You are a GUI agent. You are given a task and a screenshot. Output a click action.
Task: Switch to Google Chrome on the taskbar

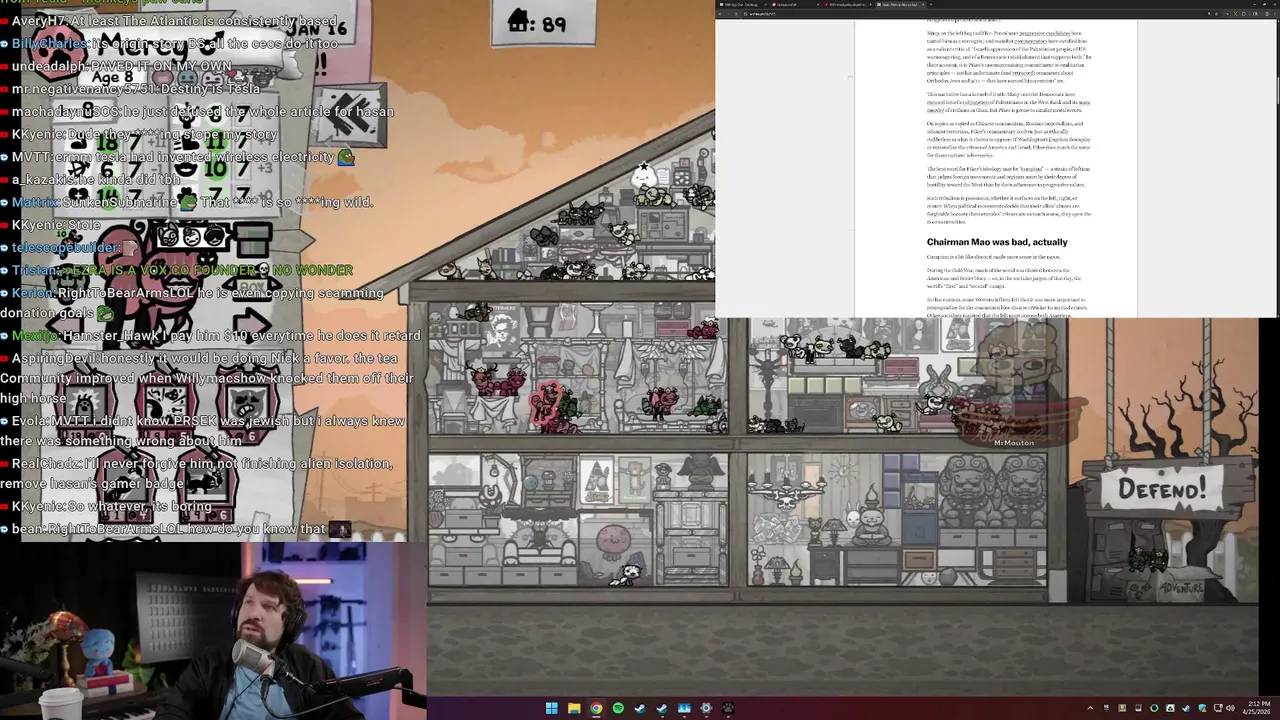(x=596, y=708)
